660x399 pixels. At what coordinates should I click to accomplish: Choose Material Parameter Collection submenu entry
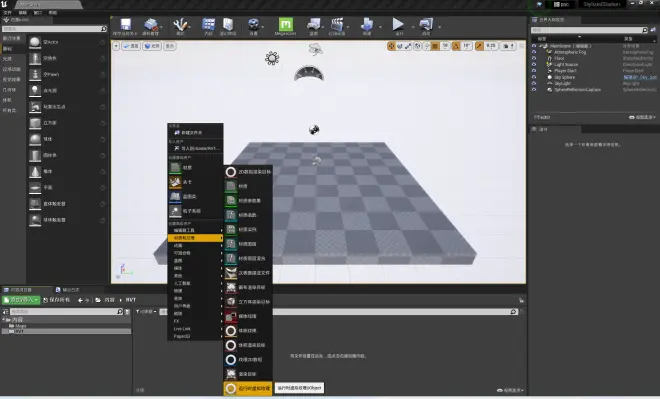pyautogui.click(x=248, y=201)
